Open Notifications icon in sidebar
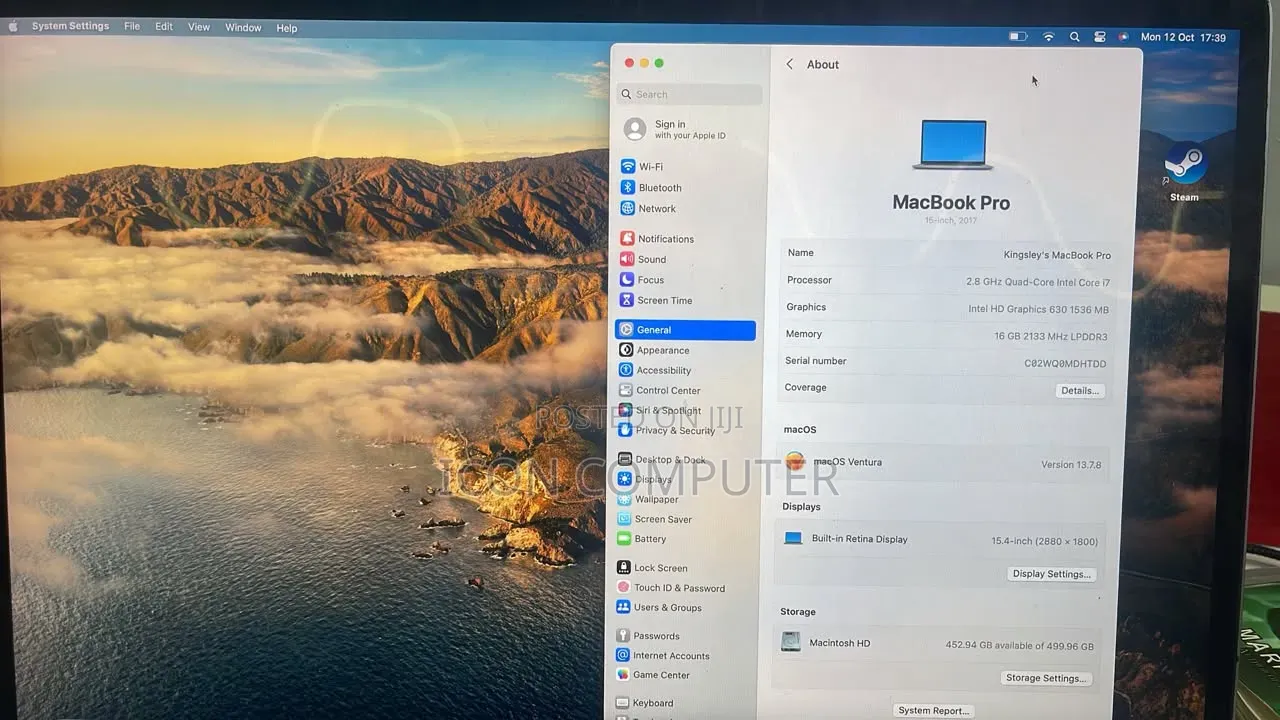1280x720 pixels. click(x=627, y=238)
